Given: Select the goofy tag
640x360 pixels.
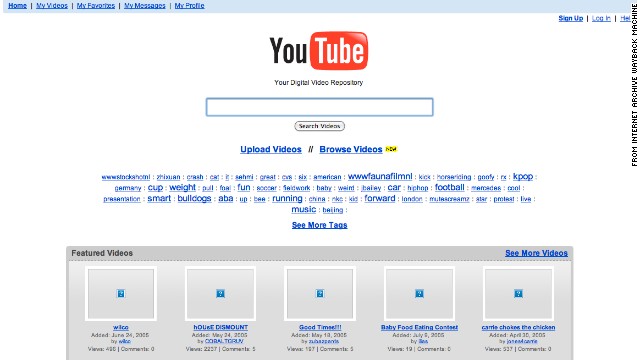Looking at the screenshot, I should [486, 177].
